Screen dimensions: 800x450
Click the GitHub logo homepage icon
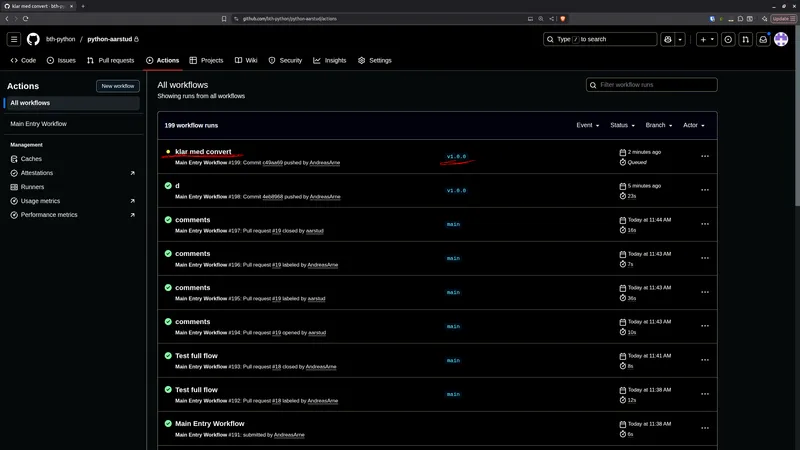33,39
